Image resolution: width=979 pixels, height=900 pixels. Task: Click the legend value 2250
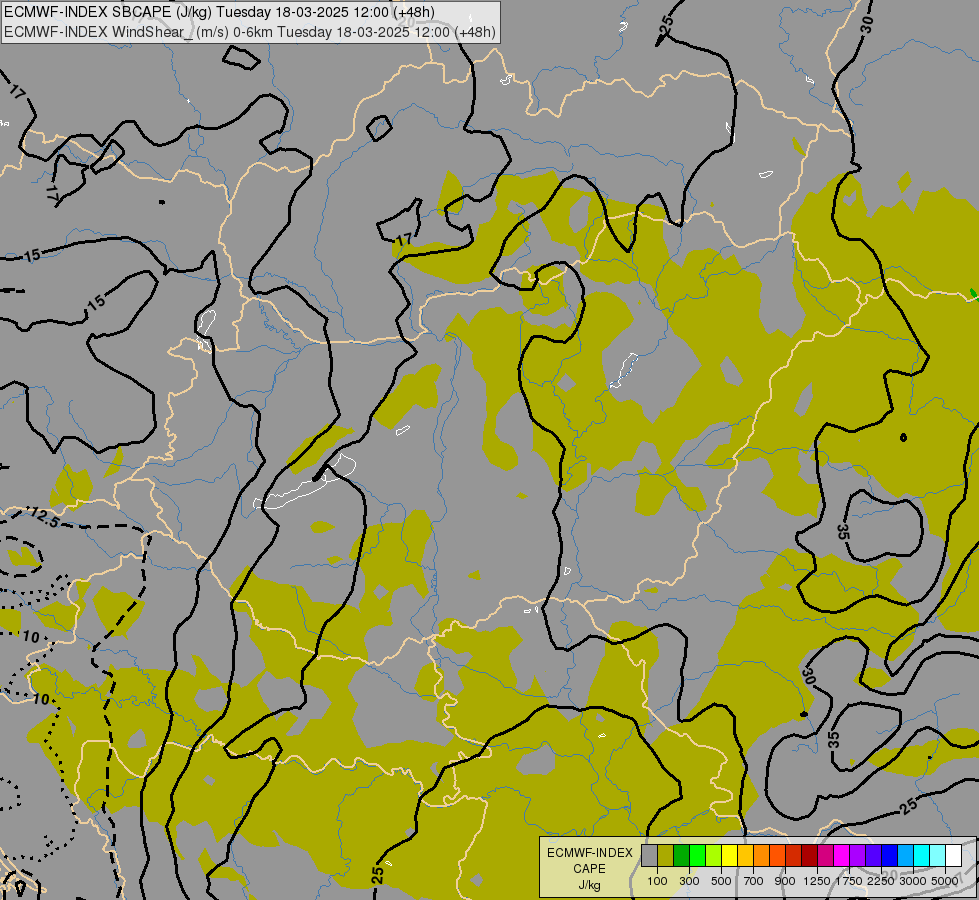pyautogui.click(x=881, y=881)
